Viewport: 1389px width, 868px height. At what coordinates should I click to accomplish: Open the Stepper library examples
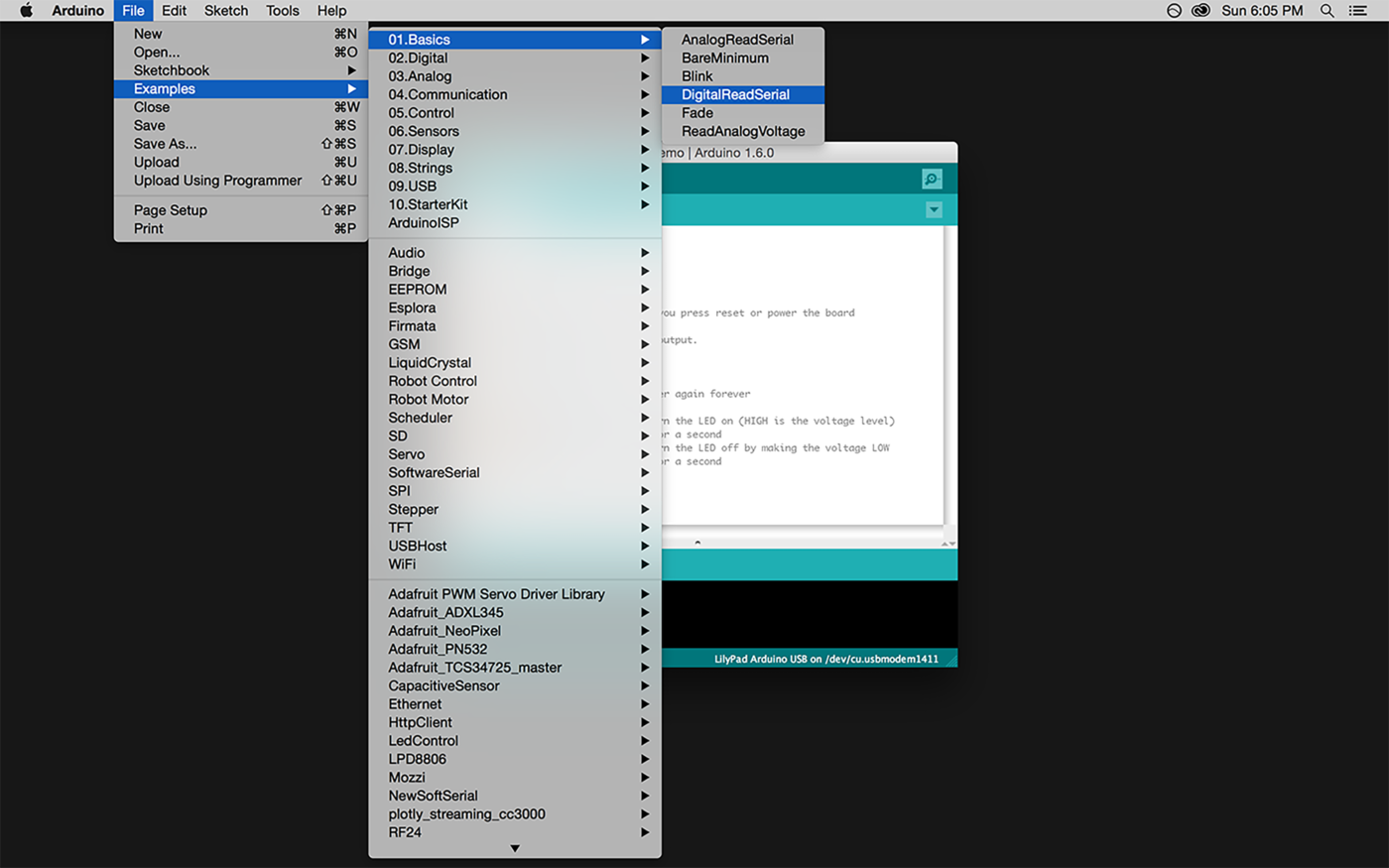click(x=515, y=510)
